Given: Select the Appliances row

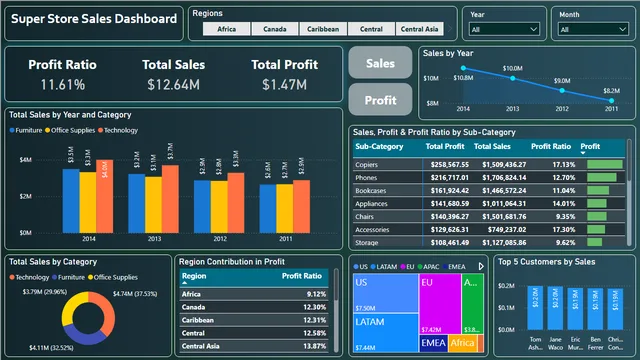Looking at the screenshot, I should pos(489,204).
